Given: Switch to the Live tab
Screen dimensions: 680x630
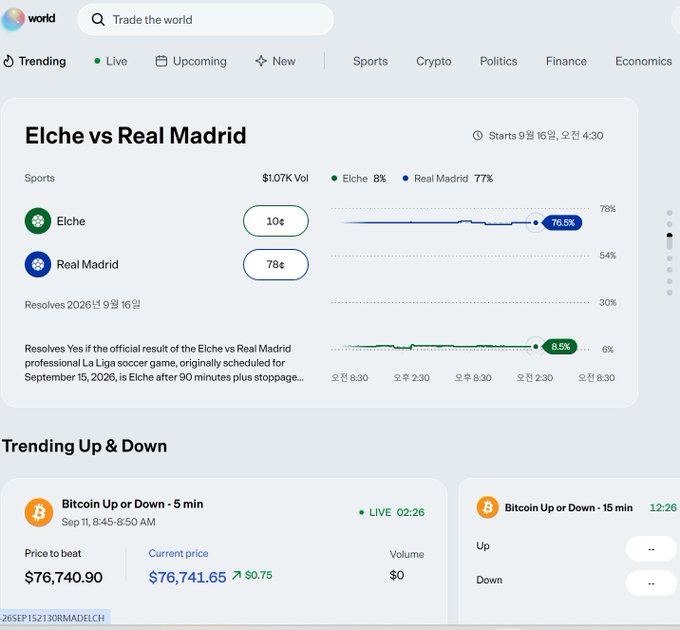Looking at the screenshot, I should pyautogui.click(x=111, y=61).
